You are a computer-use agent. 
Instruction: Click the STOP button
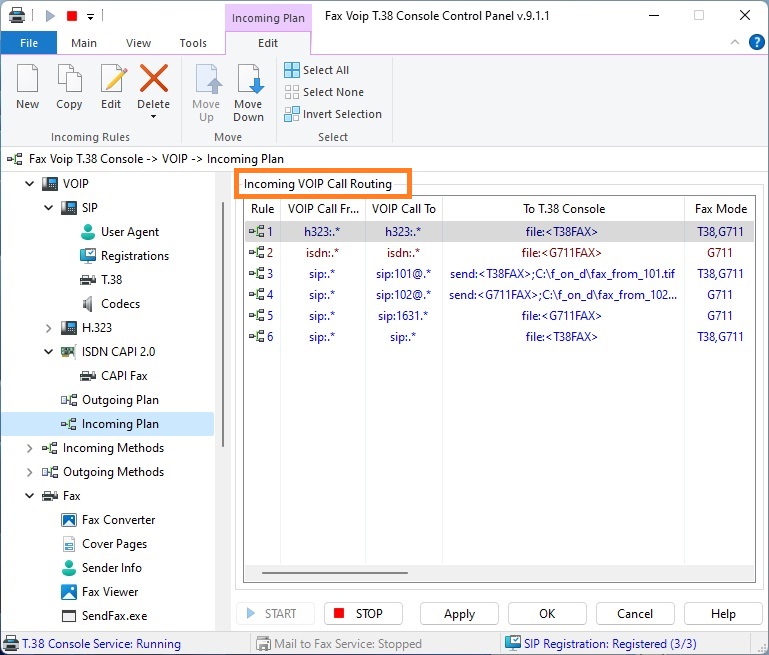[x=363, y=614]
